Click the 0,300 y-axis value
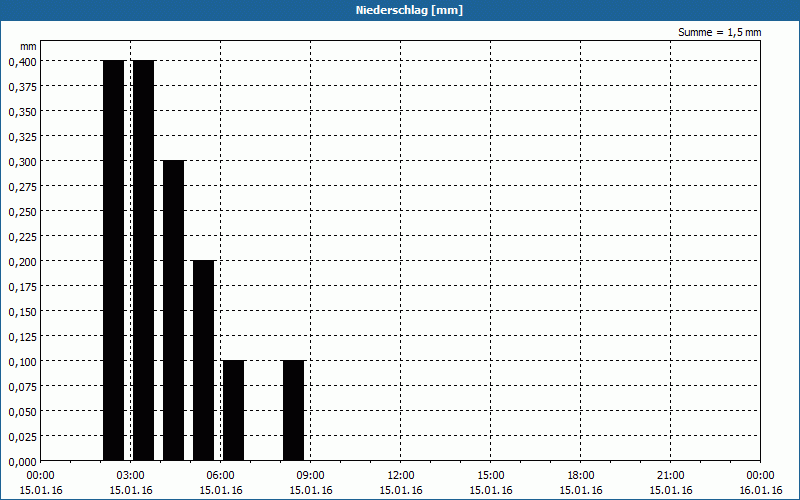 tap(22, 162)
